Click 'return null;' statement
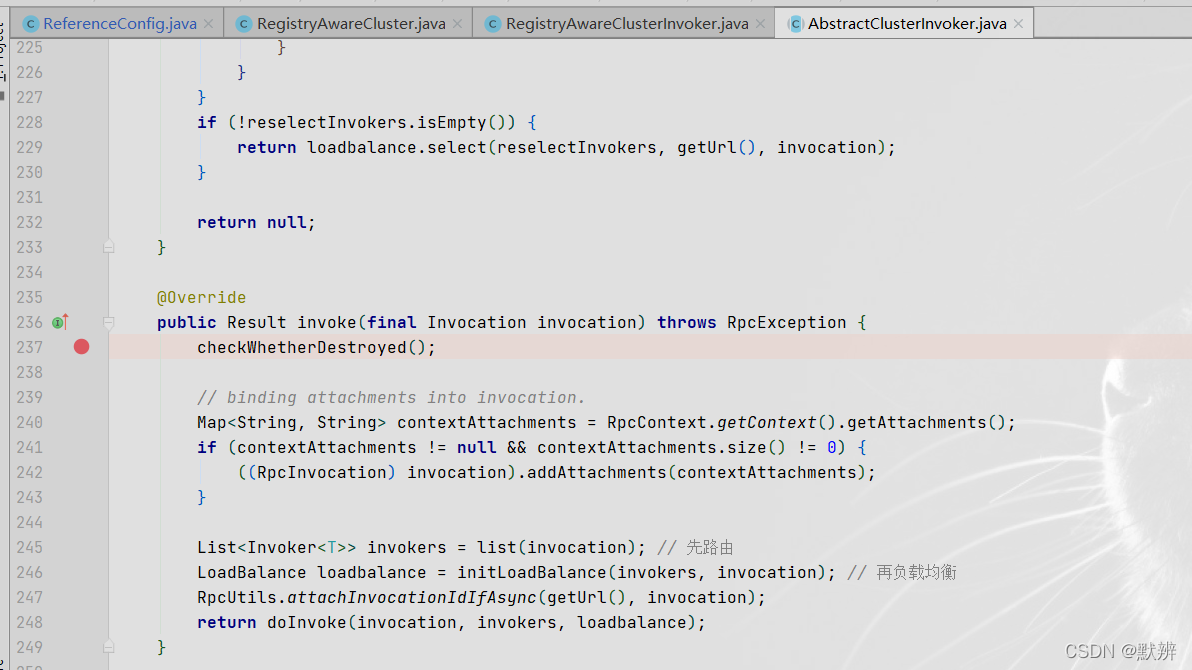Image resolution: width=1192 pixels, height=670 pixels. (x=256, y=222)
